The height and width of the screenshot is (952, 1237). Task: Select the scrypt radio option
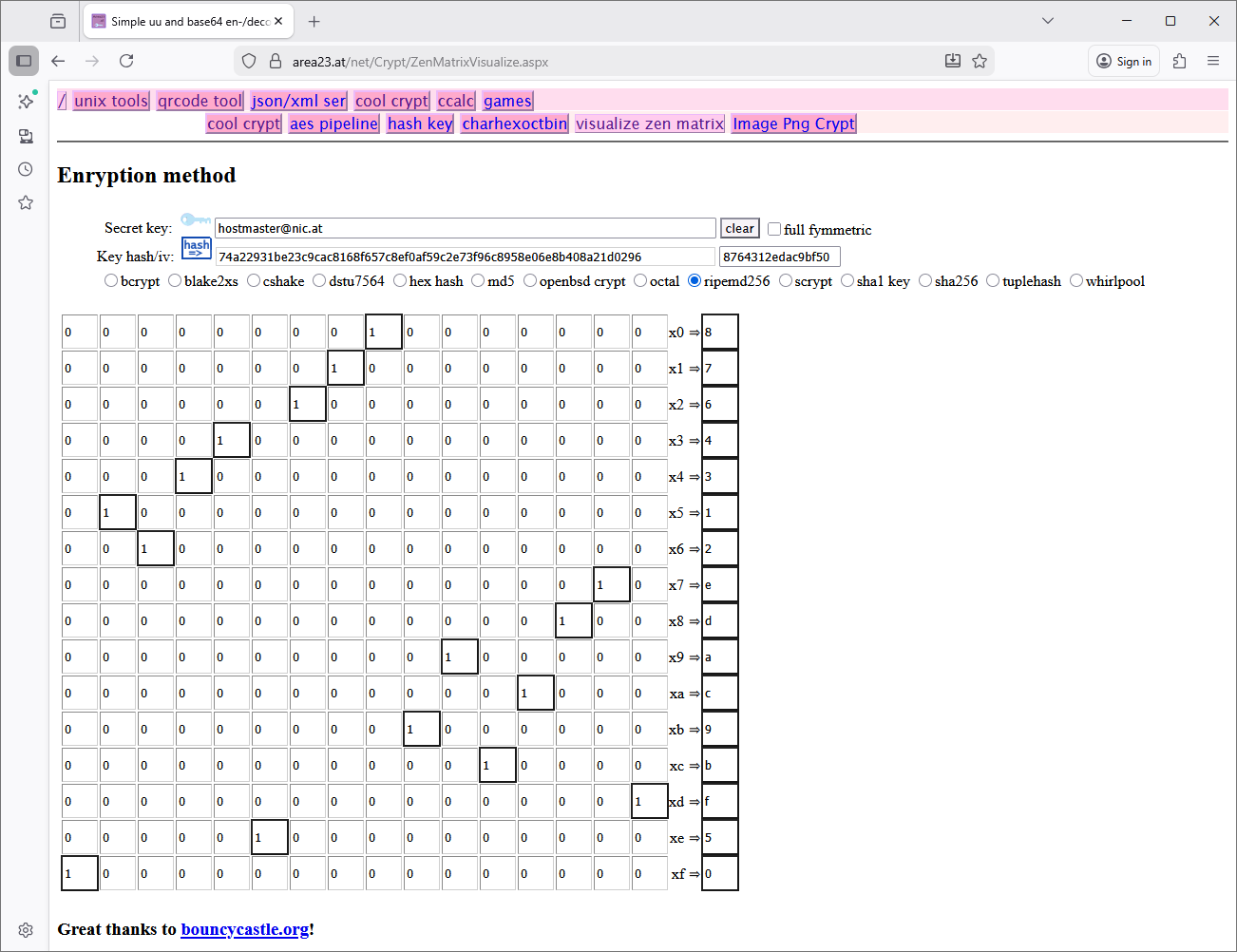tap(786, 280)
